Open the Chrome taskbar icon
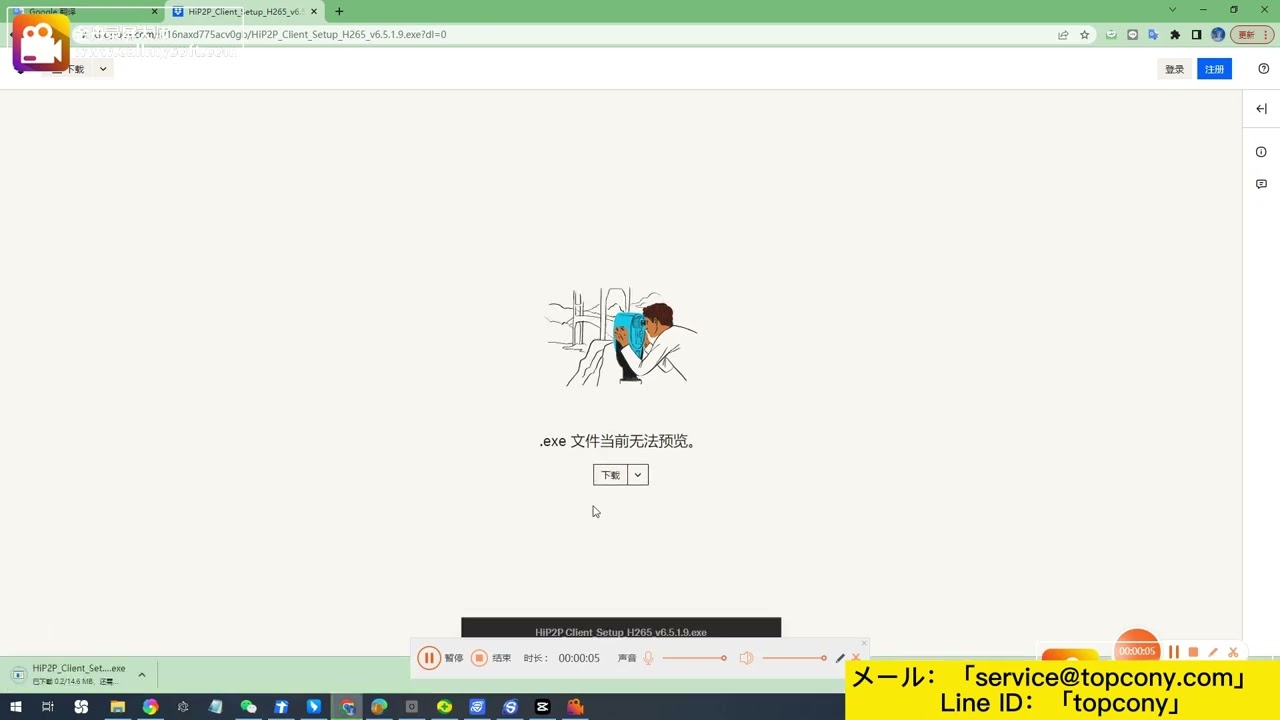 347,707
